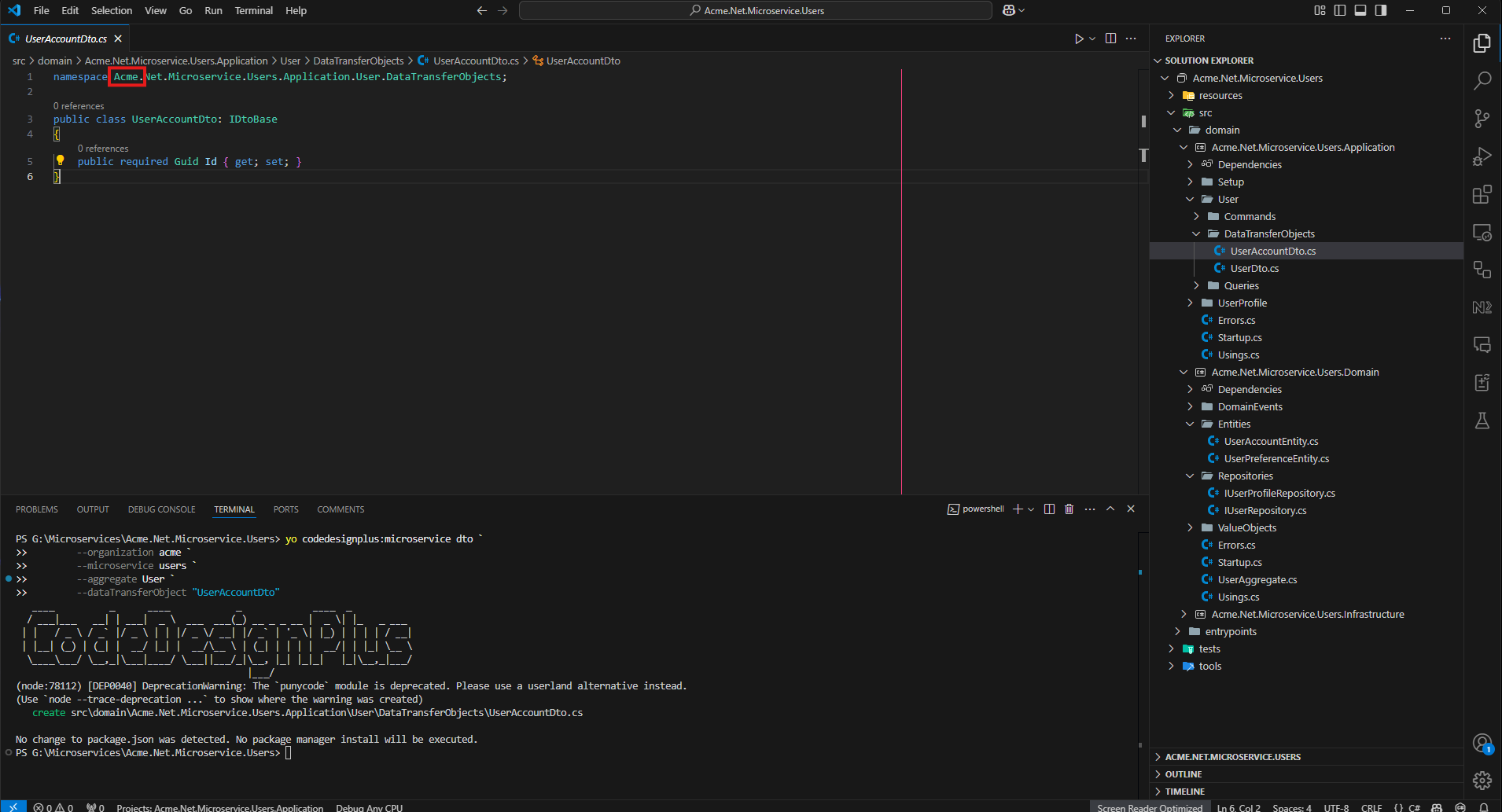The image size is (1502, 812).
Task: Open the Search view in activity bar
Action: pos(1482,81)
